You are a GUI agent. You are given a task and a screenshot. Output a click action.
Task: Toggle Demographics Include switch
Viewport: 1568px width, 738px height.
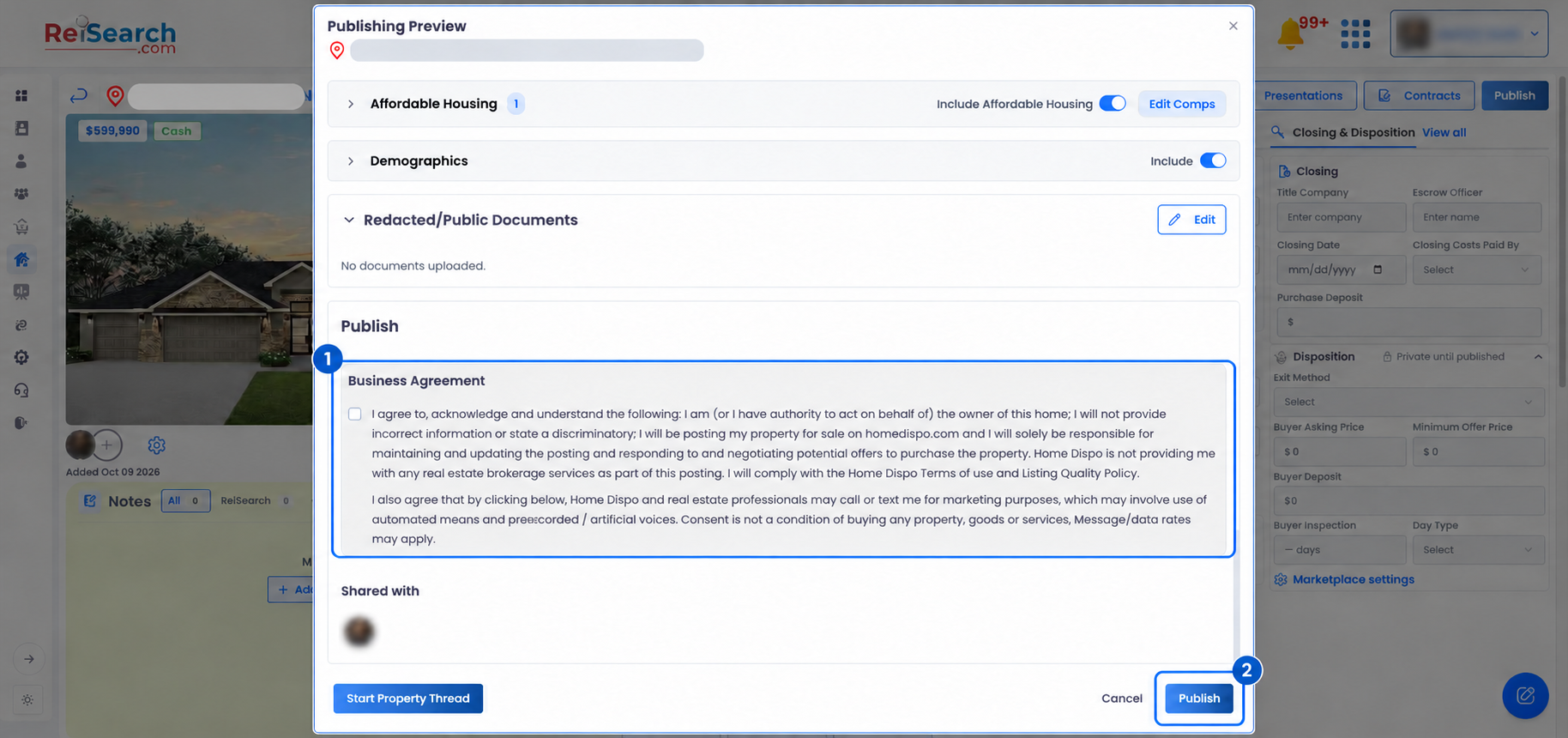pyautogui.click(x=1213, y=160)
